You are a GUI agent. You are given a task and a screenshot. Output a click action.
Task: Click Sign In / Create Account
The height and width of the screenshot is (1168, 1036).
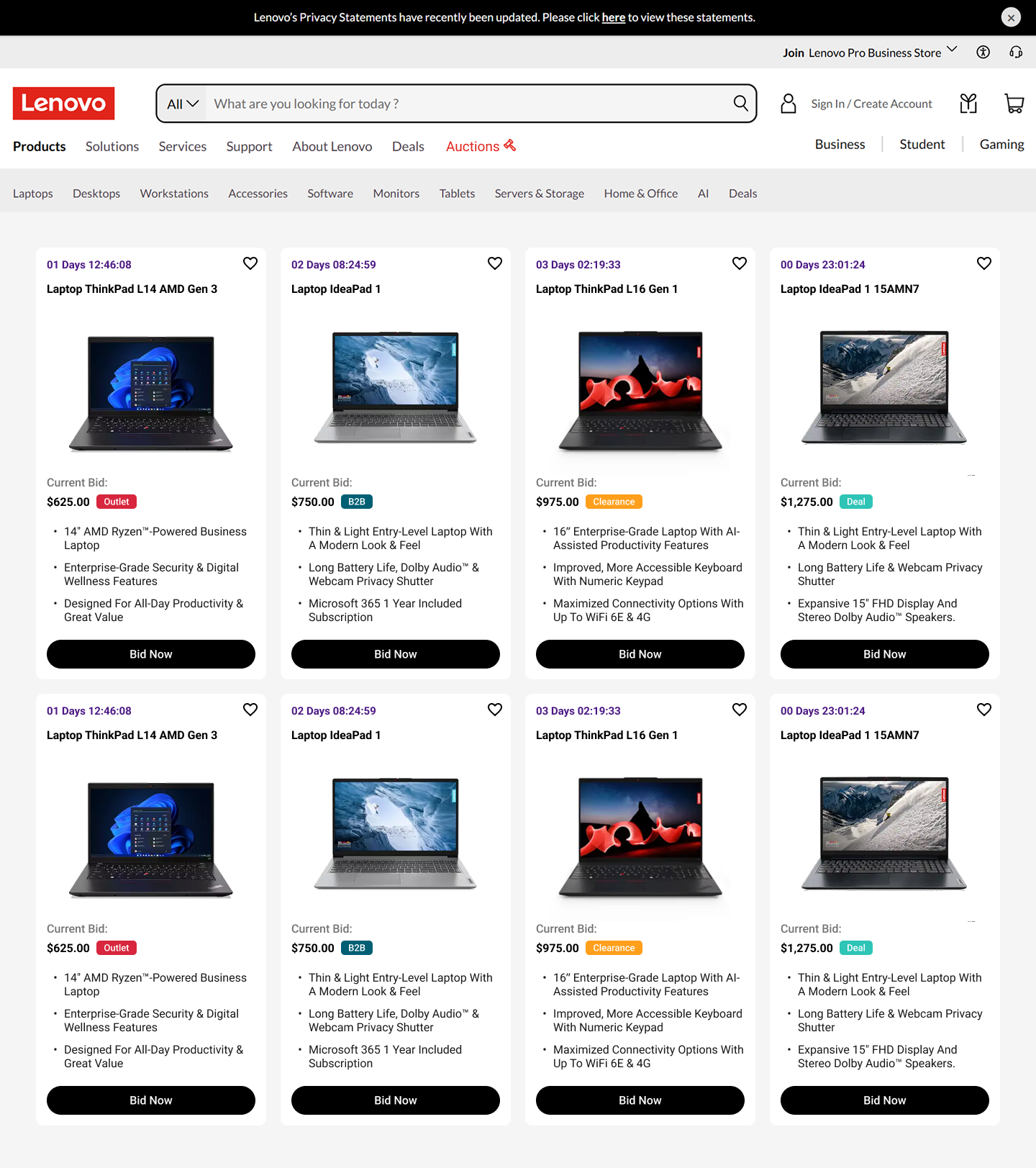[x=871, y=104]
